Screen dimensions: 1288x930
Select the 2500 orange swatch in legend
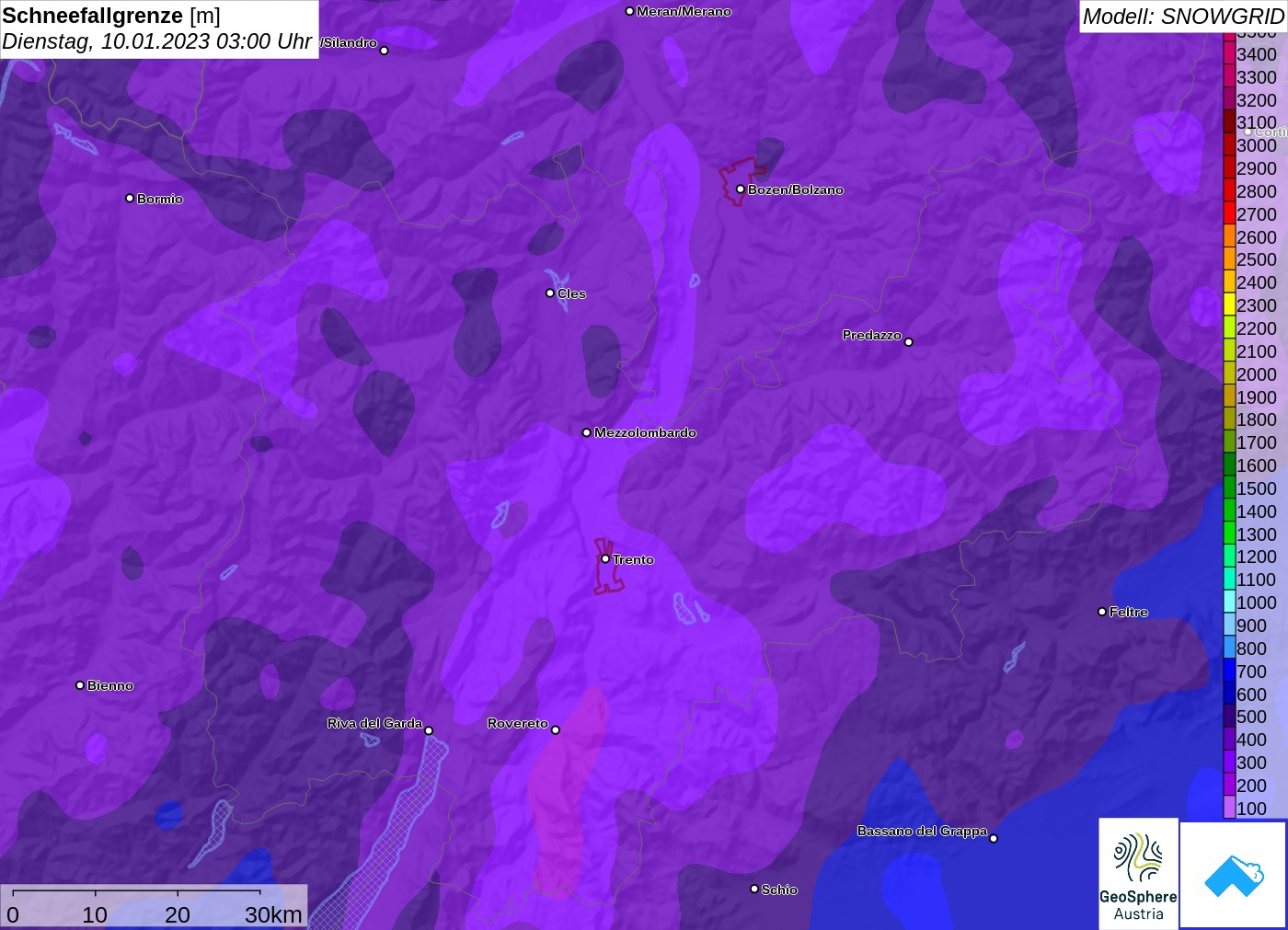1229,258
